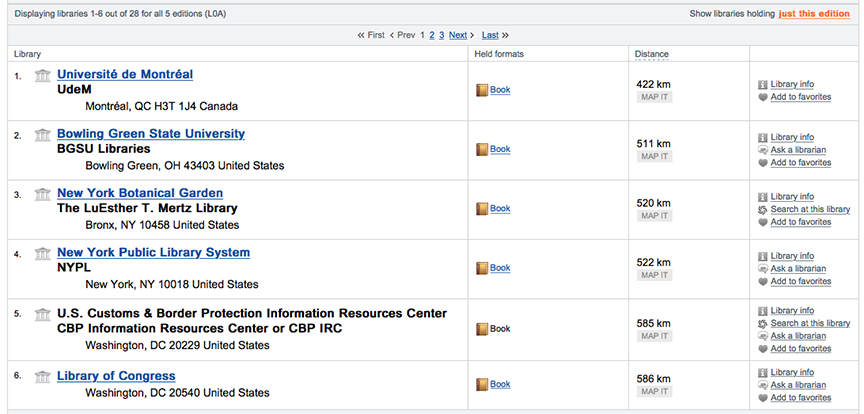Go to results page 2
The width and height of the screenshot is (864, 414).
pyautogui.click(x=432, y=35)
